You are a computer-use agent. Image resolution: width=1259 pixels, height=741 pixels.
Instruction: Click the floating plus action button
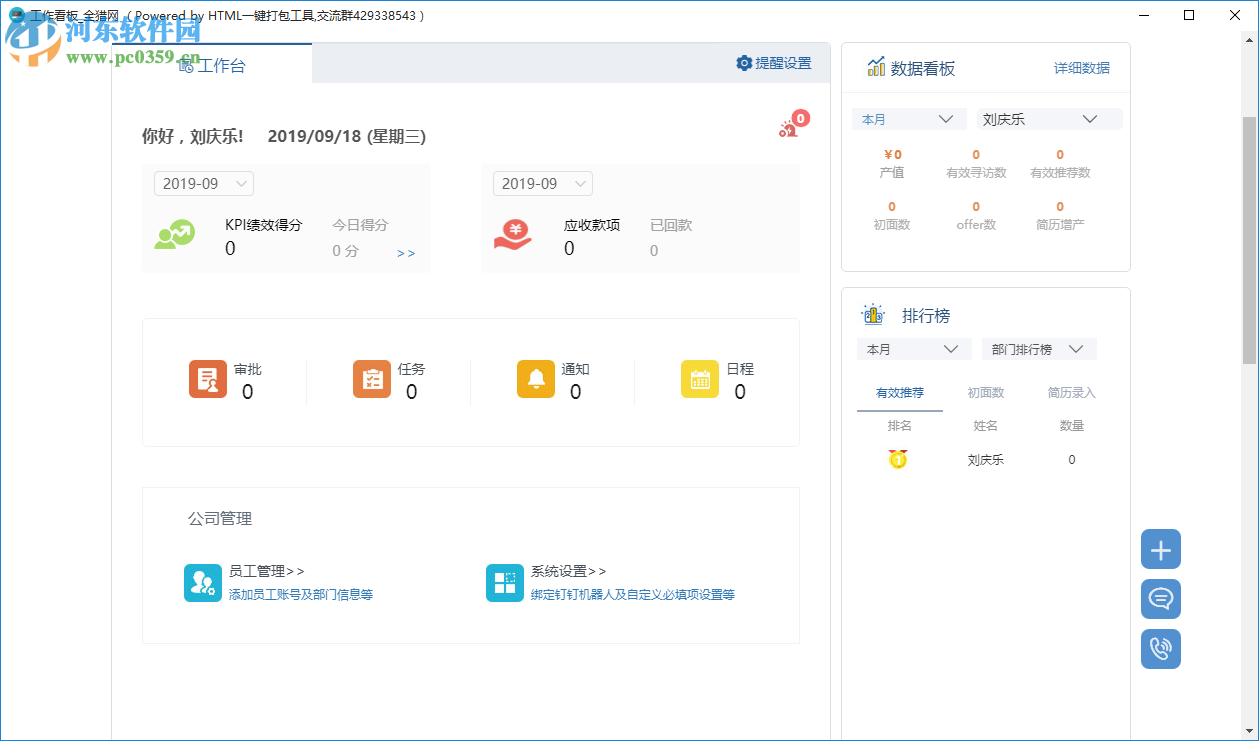[x=1160, y=549]
